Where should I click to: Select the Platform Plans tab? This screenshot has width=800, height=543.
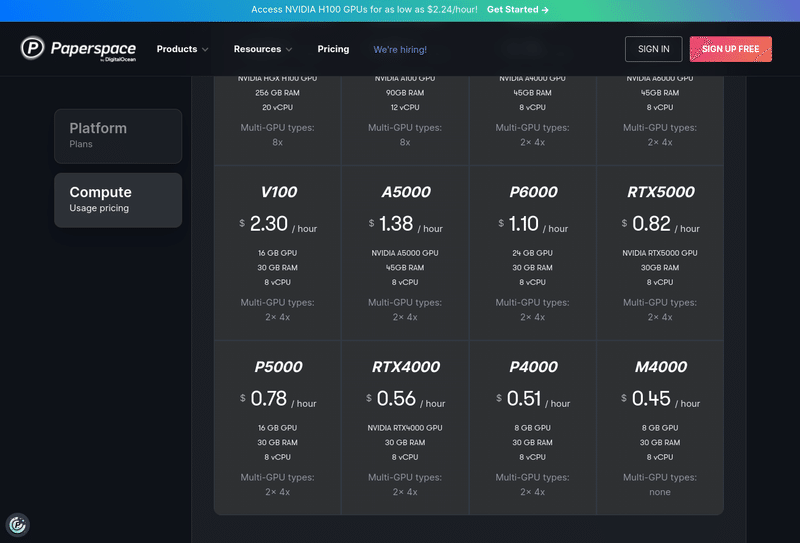[118, 136]
